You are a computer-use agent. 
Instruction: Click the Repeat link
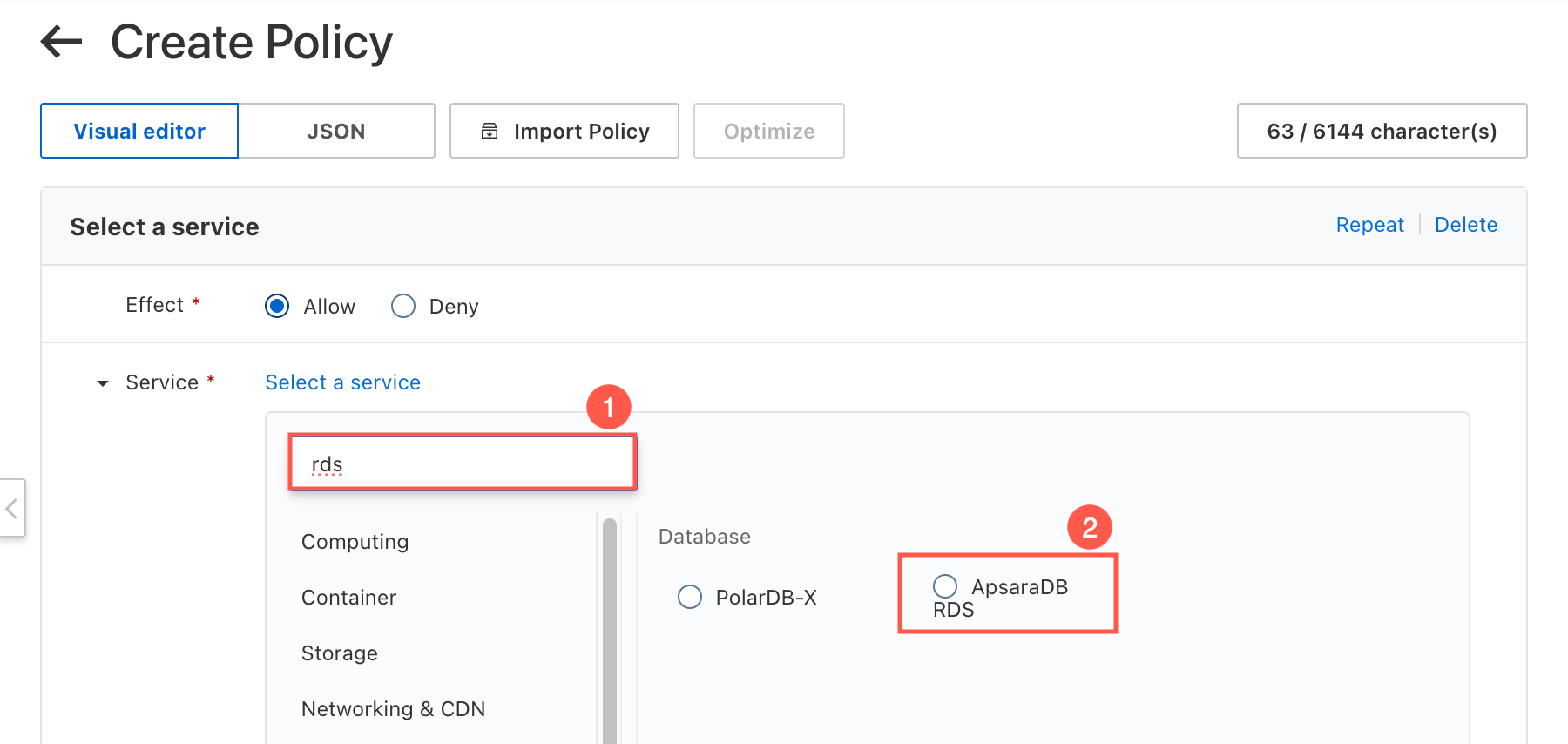(1370, 225)
